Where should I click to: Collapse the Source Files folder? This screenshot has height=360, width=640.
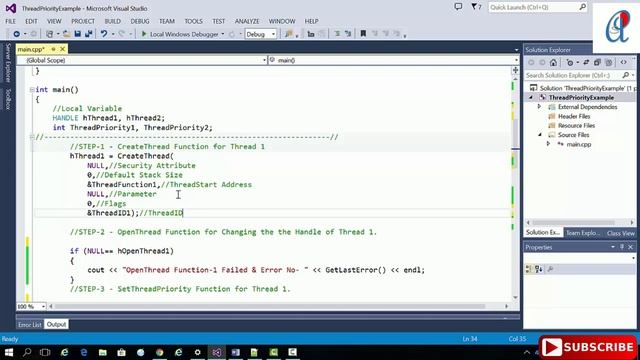540,135
